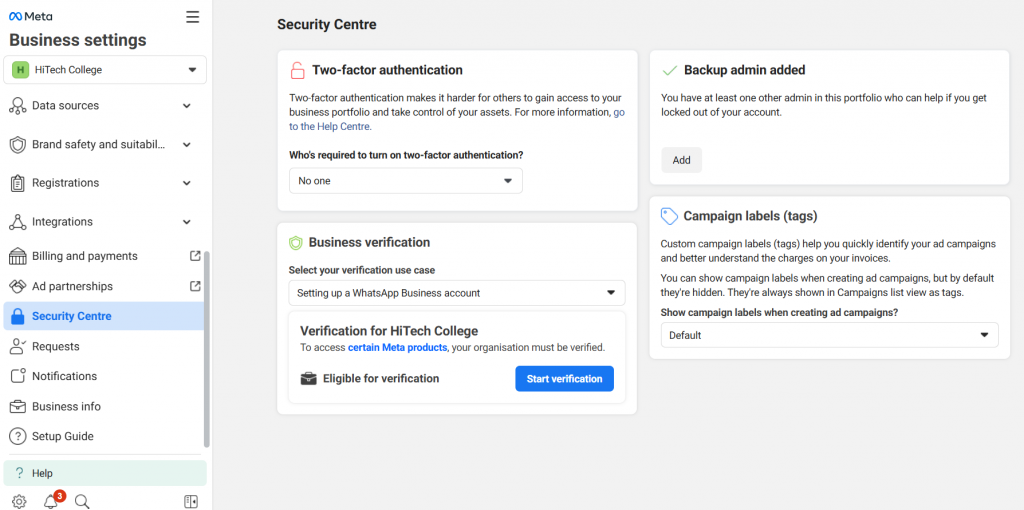
Task: Click the Notifications icon in sidebar list
Action: pos(18,377)
